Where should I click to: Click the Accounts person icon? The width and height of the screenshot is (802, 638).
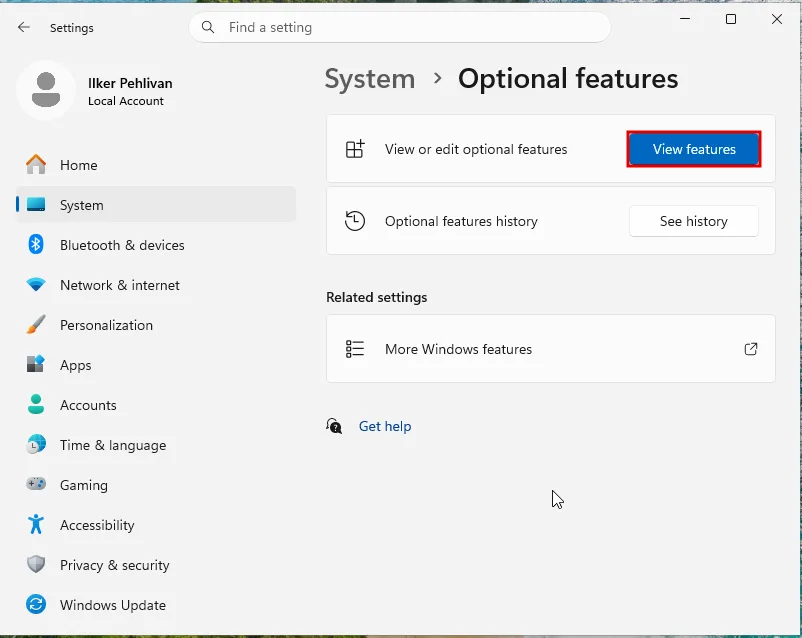pos(36,404)
